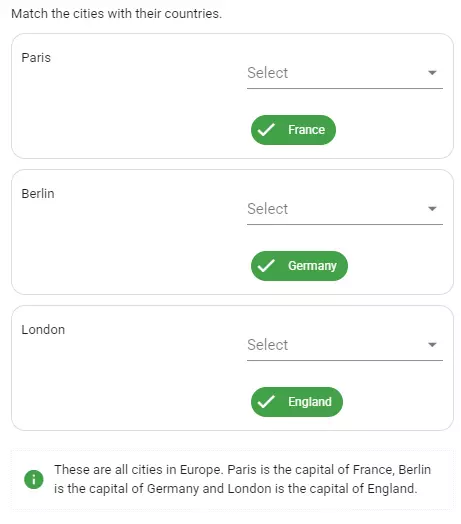Click the green Germany answer chip
Viewport: 461px width, 524px height.
pos(299,266)
